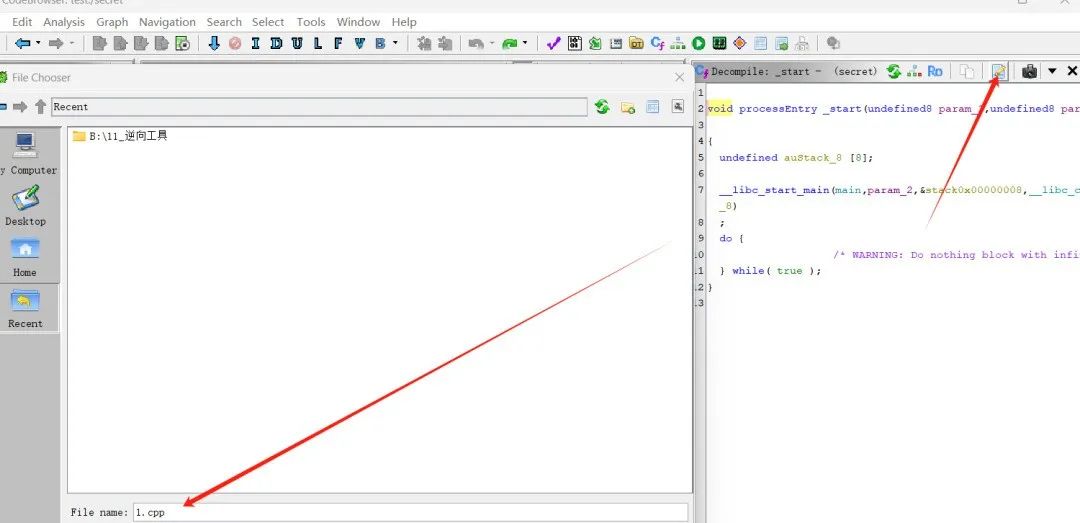Click the copy icon in Decompile panel header
Screen dimensions: 1080x523
pyautogui.click(x=967, y=71)
